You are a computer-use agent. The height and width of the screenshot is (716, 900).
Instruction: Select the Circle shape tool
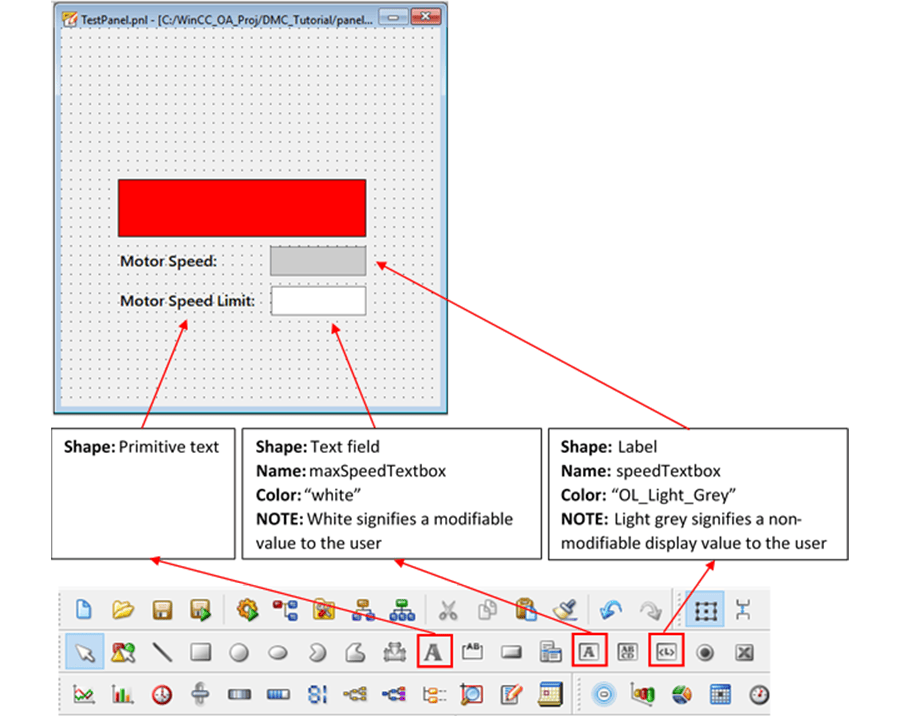pyautogui.click(x=239, y=652)
